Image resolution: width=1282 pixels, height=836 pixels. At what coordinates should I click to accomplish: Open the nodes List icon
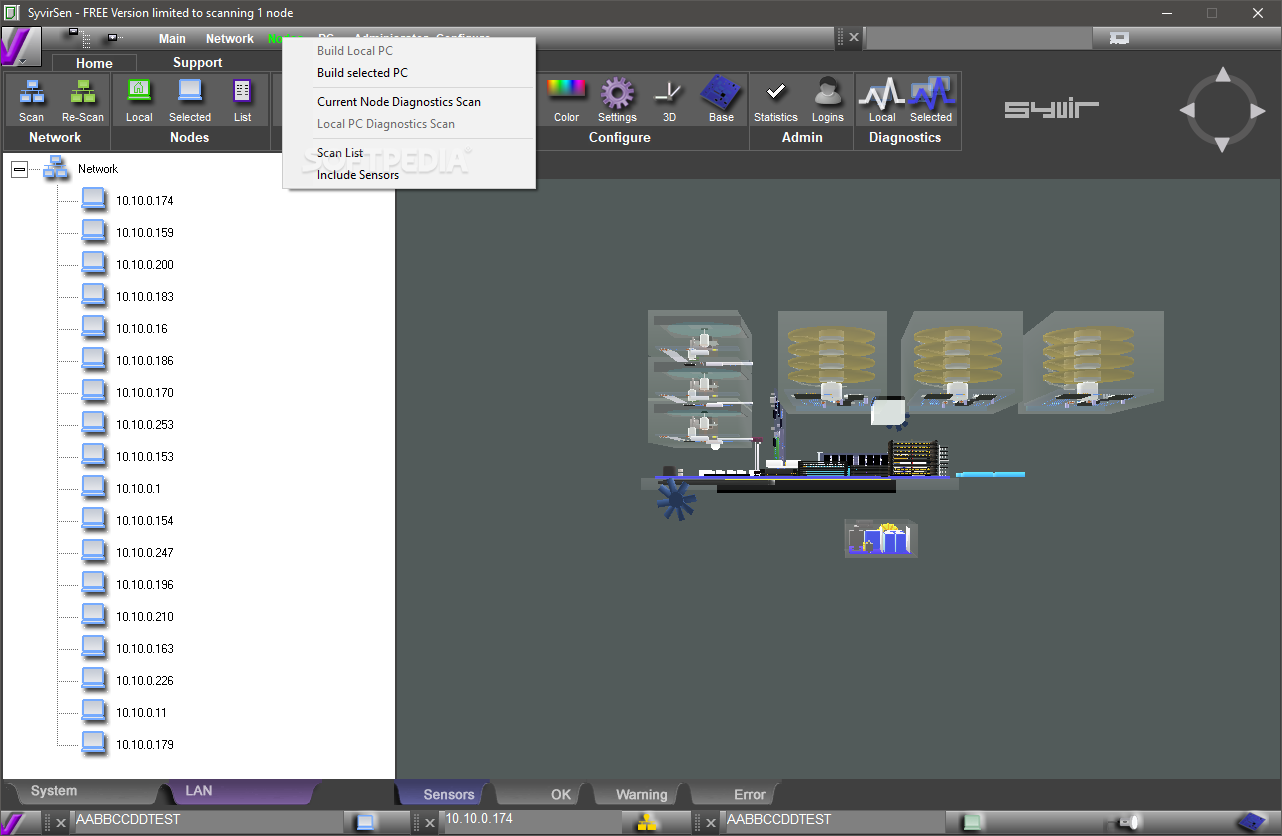click(x=243, y=91)
